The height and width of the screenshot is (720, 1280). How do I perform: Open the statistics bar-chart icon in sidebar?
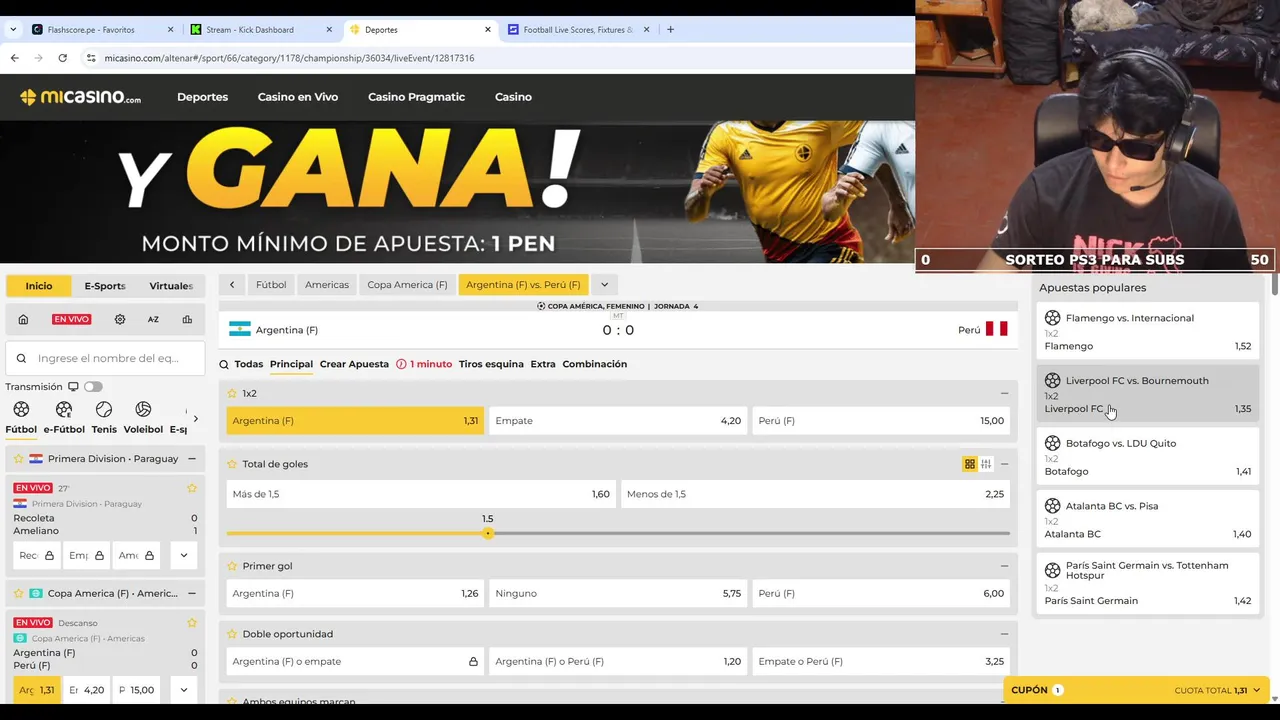187,319
